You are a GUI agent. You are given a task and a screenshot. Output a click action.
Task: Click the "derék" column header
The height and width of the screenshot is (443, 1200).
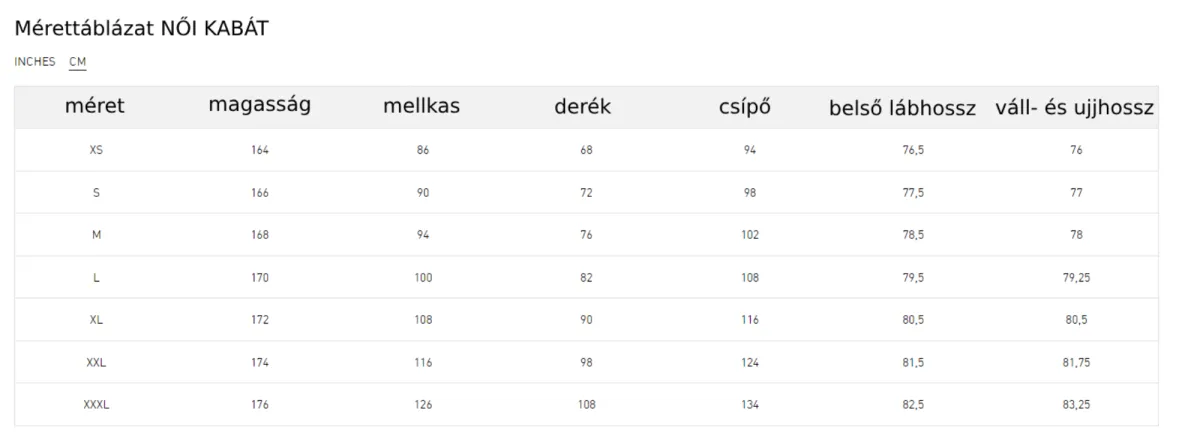coord(583,106)
